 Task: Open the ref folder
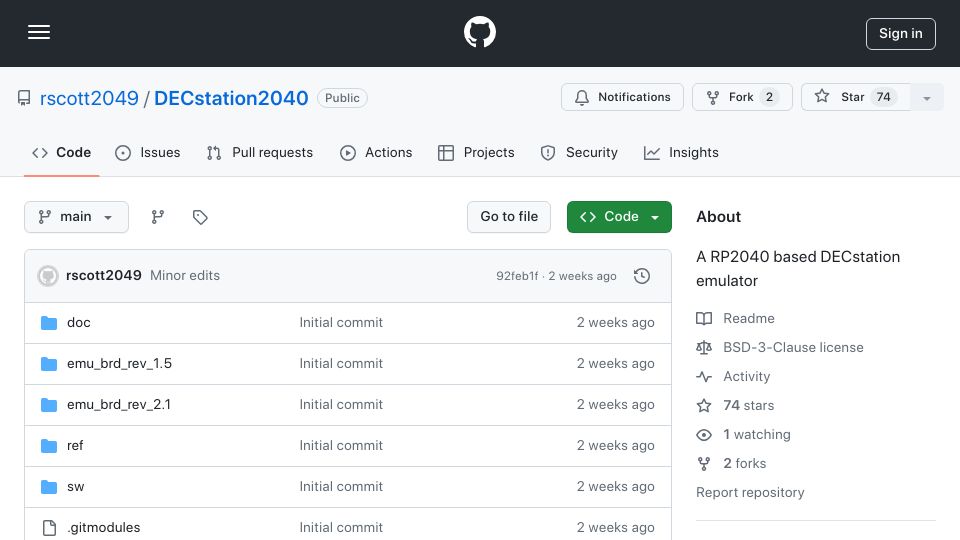tap(75, 446)
